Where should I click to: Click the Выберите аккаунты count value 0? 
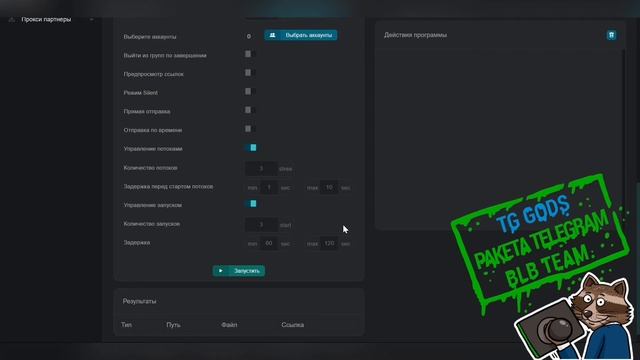coord(249,36)
